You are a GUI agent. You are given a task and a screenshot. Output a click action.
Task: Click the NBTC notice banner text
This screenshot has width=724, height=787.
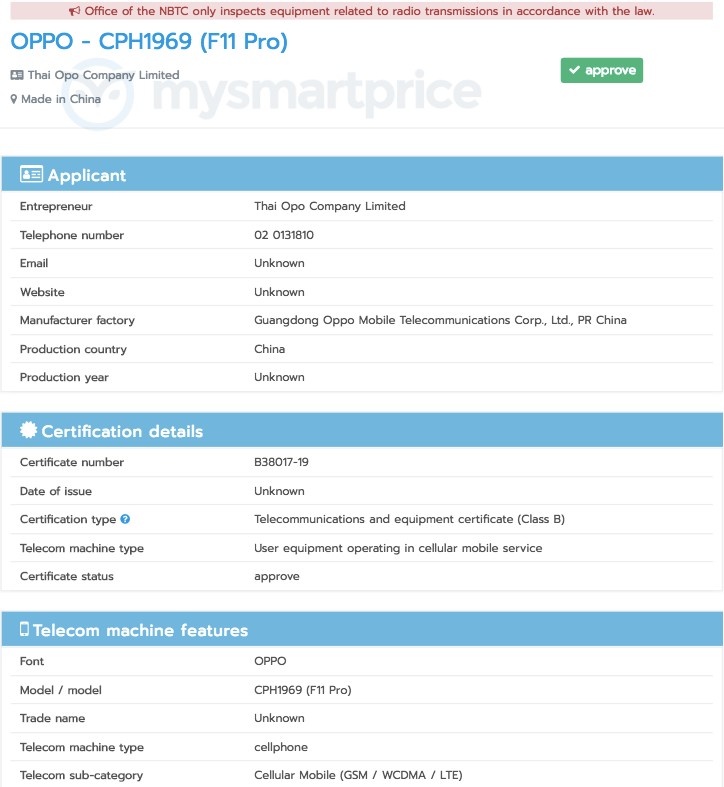(x=369, y=11)
